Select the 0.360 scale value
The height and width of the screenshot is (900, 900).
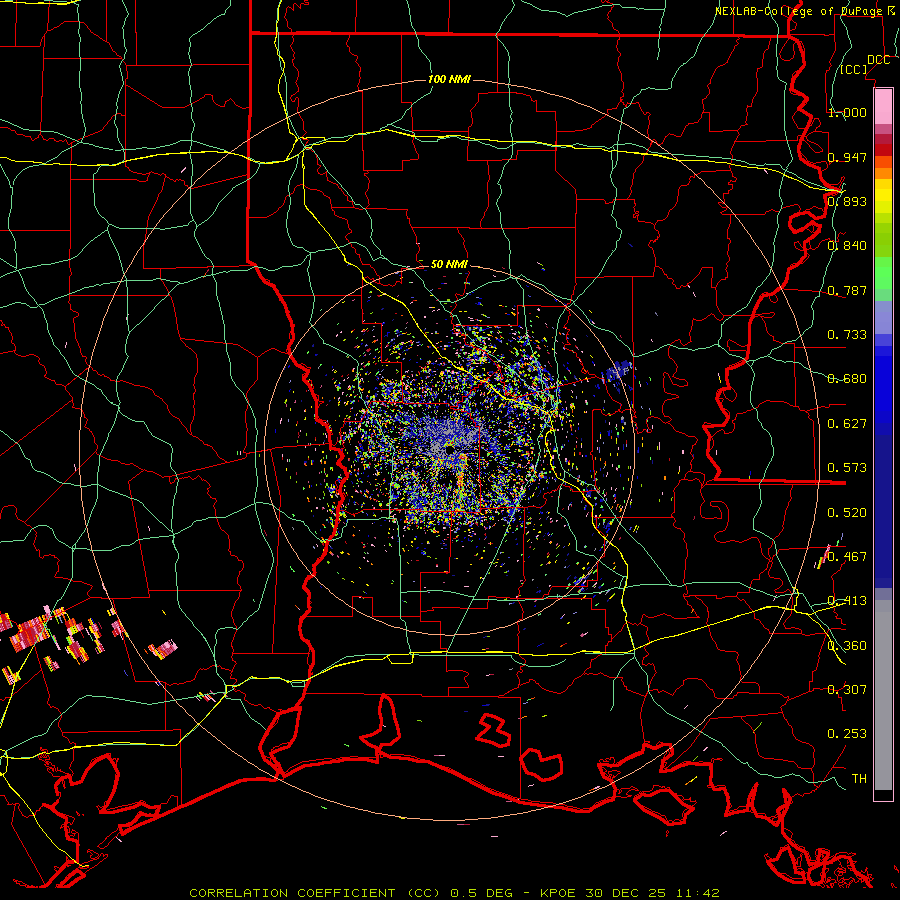click(x=847, y=645)
